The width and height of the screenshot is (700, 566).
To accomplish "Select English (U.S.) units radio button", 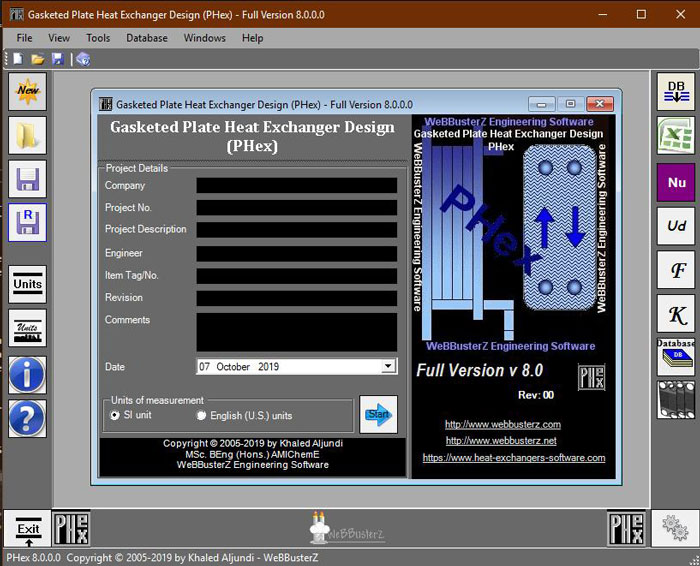I will (202, 415).
